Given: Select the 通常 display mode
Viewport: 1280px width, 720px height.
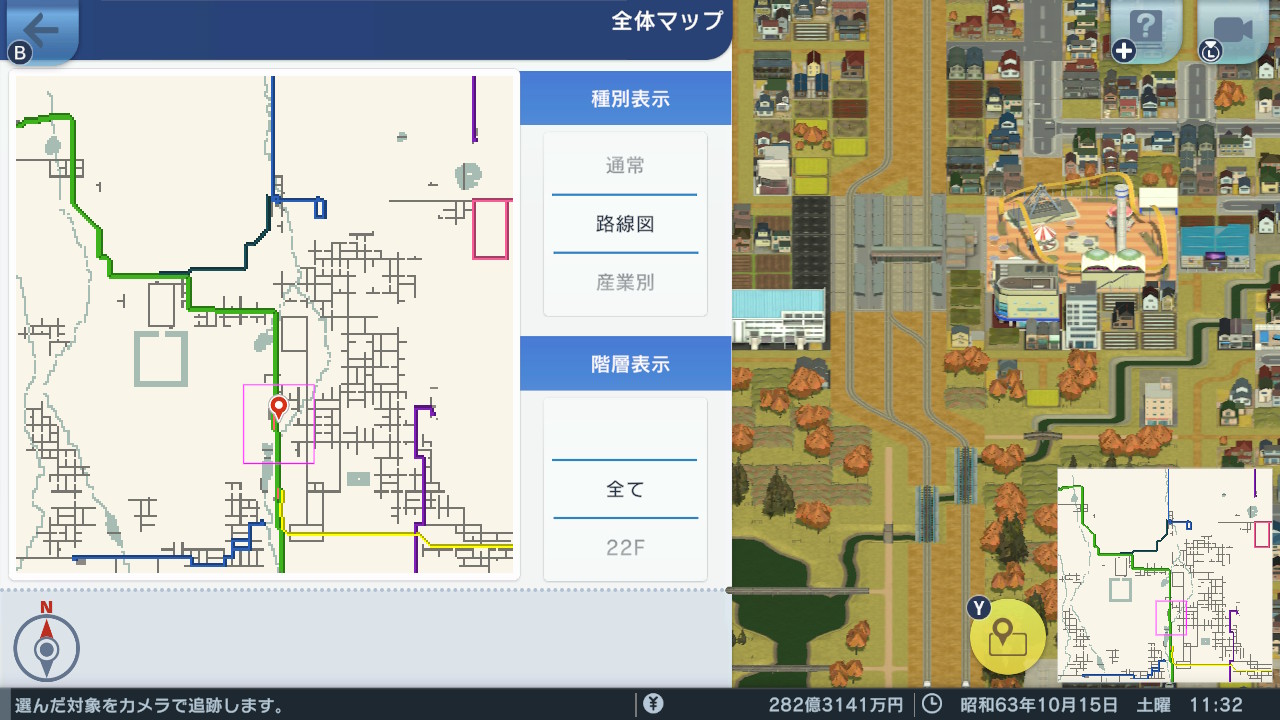Looking at the screenshot, I should [624, 166].
